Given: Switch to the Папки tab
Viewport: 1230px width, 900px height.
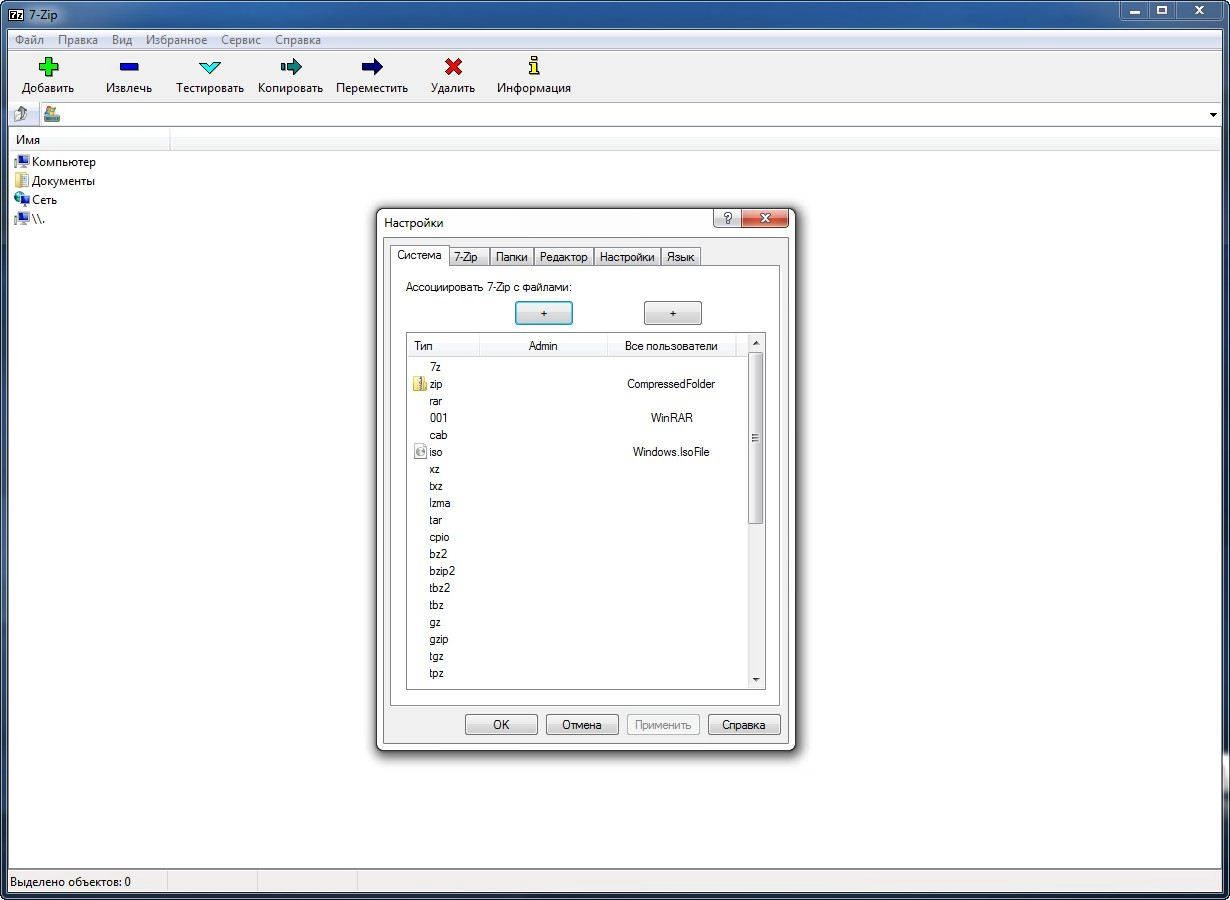Looking at the screenshot, I should point(511,257).
